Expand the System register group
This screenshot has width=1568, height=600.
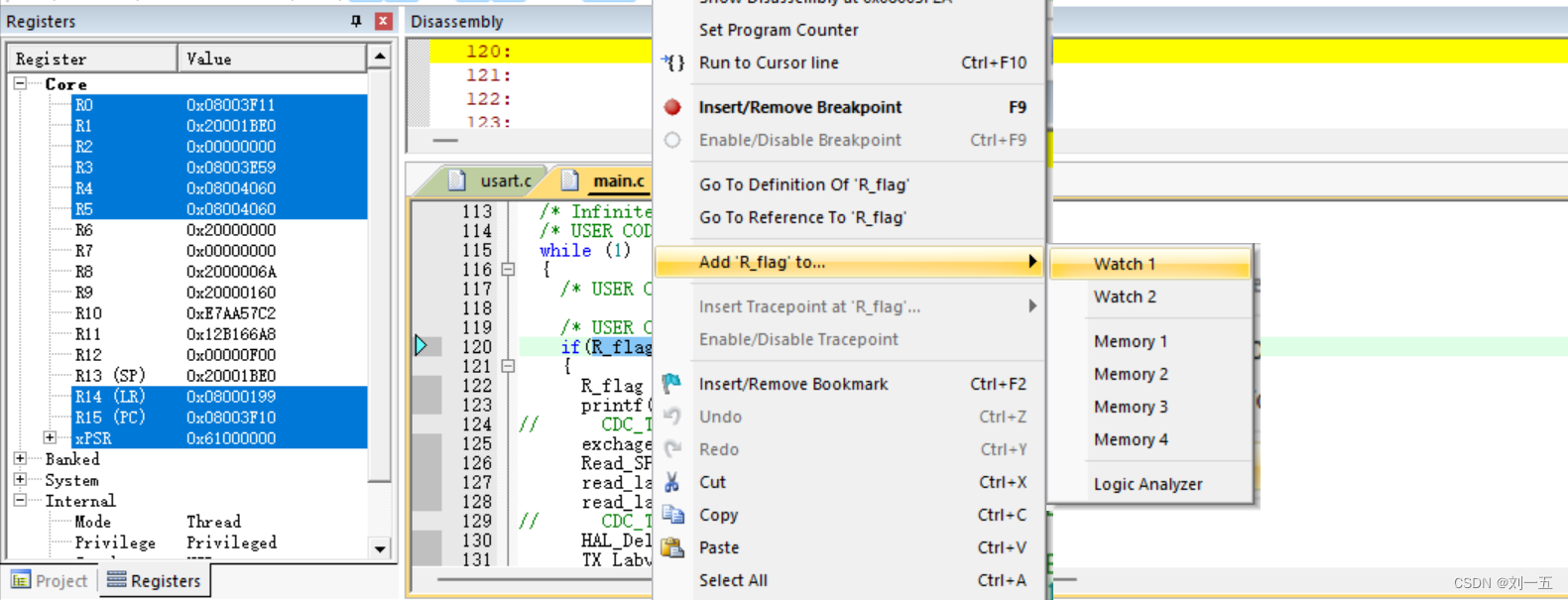[20, 479]
